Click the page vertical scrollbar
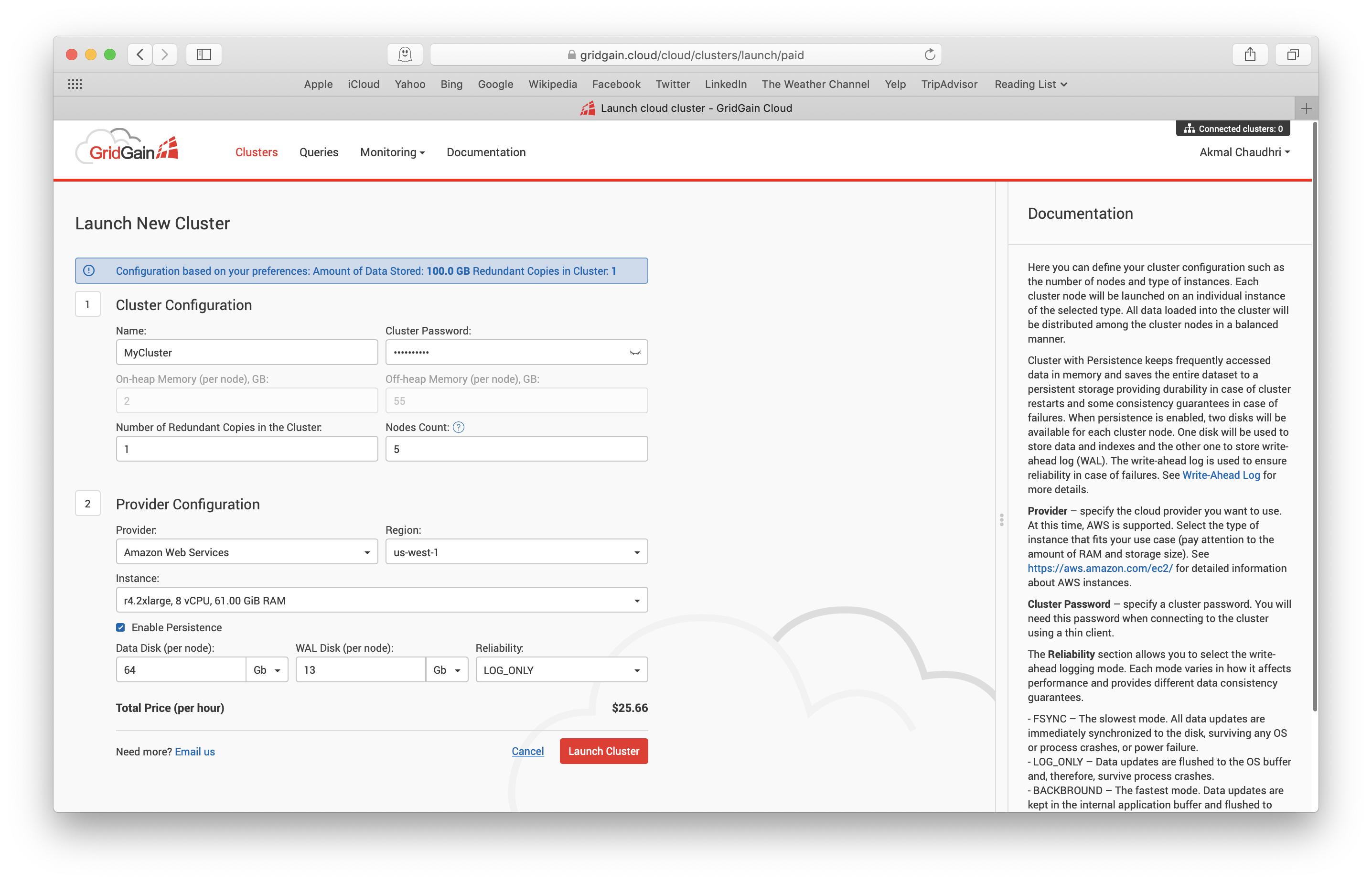This screenshot has height=883, width=1372. tap(1314, 416)
